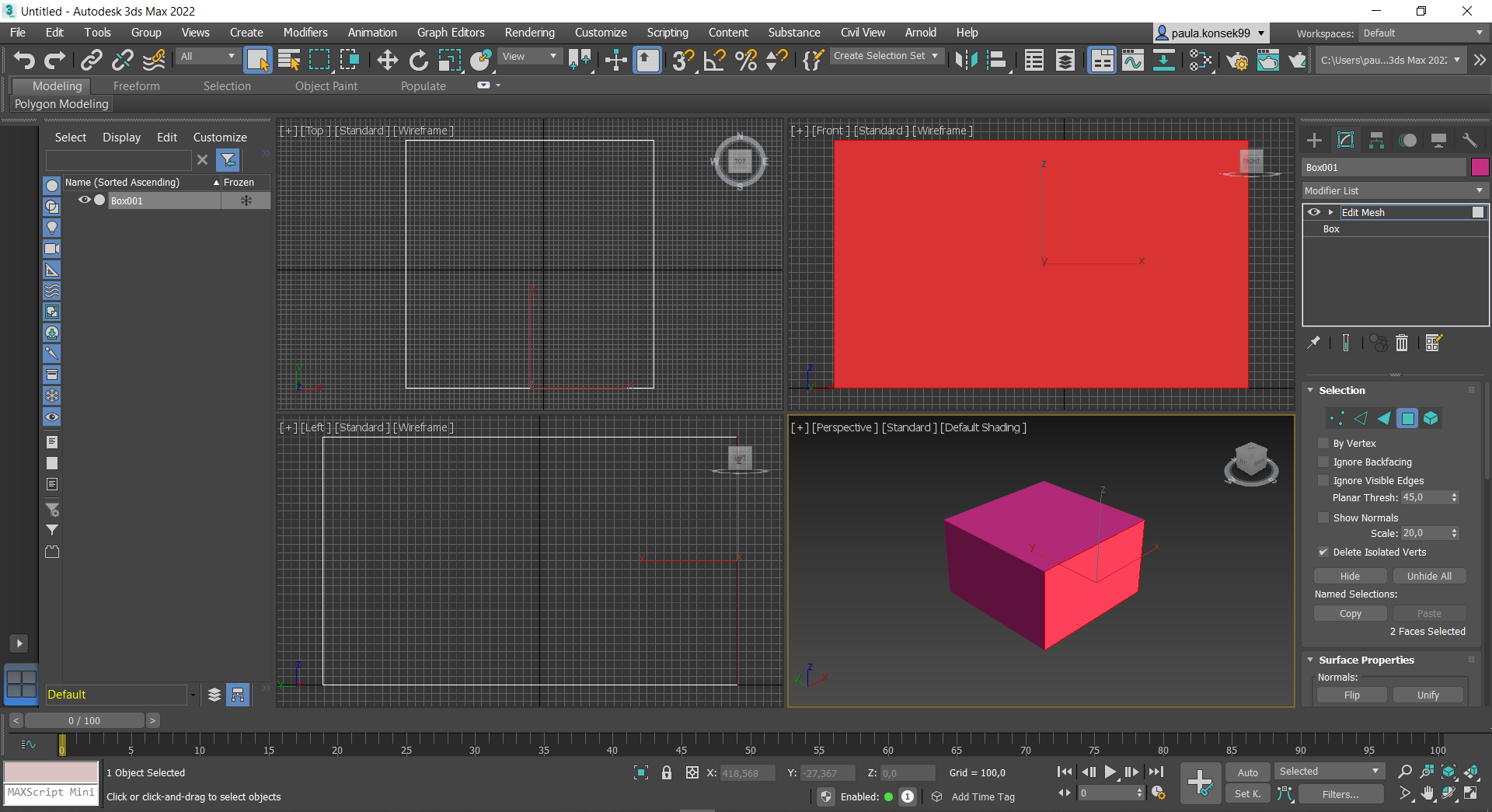The width and height of the screenshot is (1492, 812).
Task: Remove modifier from stack trash icon
Action: [x=1402, y=343]
